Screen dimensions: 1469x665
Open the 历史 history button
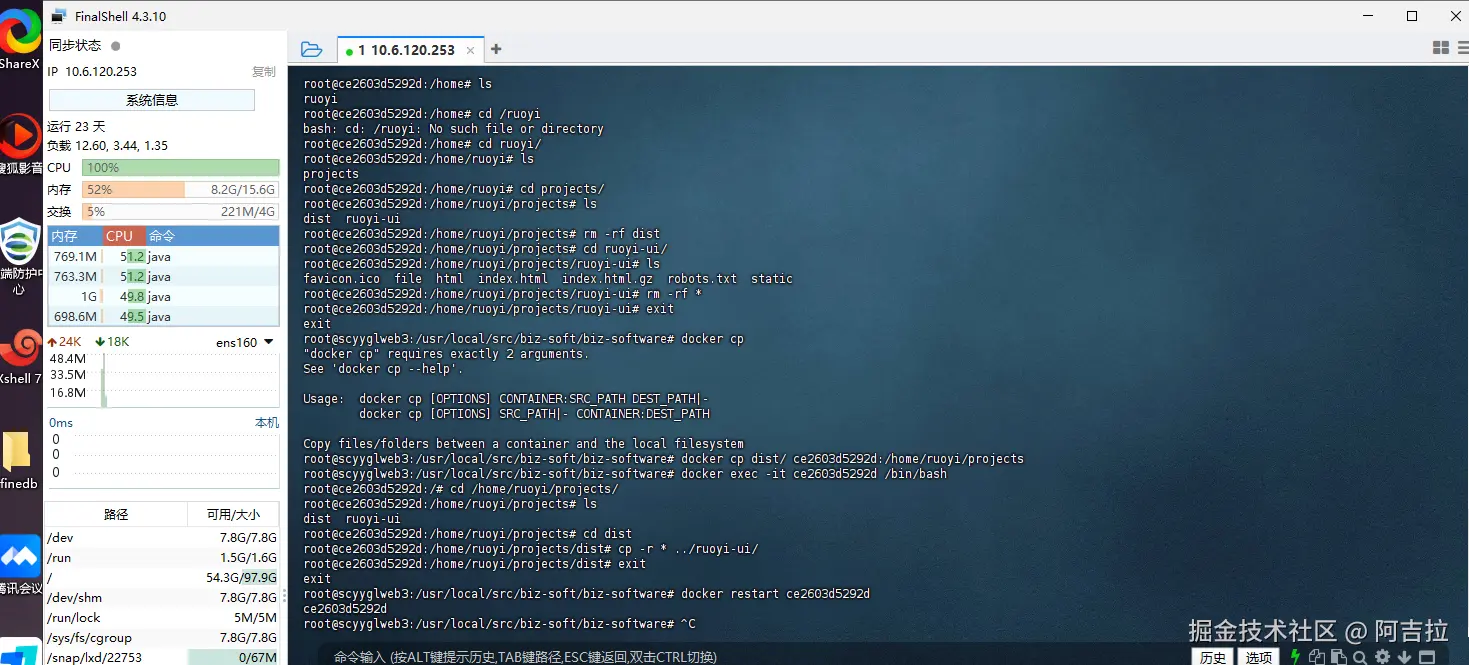click(x=1213, y=657)
